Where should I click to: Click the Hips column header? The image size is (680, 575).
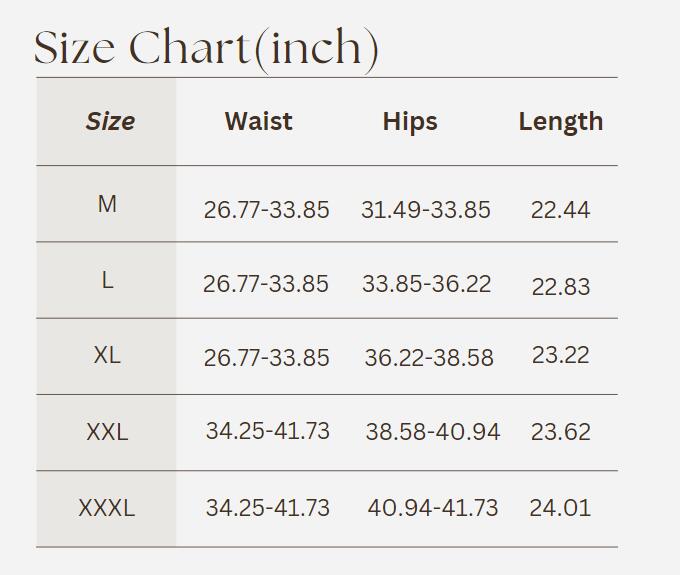click(x=410, y=121)
